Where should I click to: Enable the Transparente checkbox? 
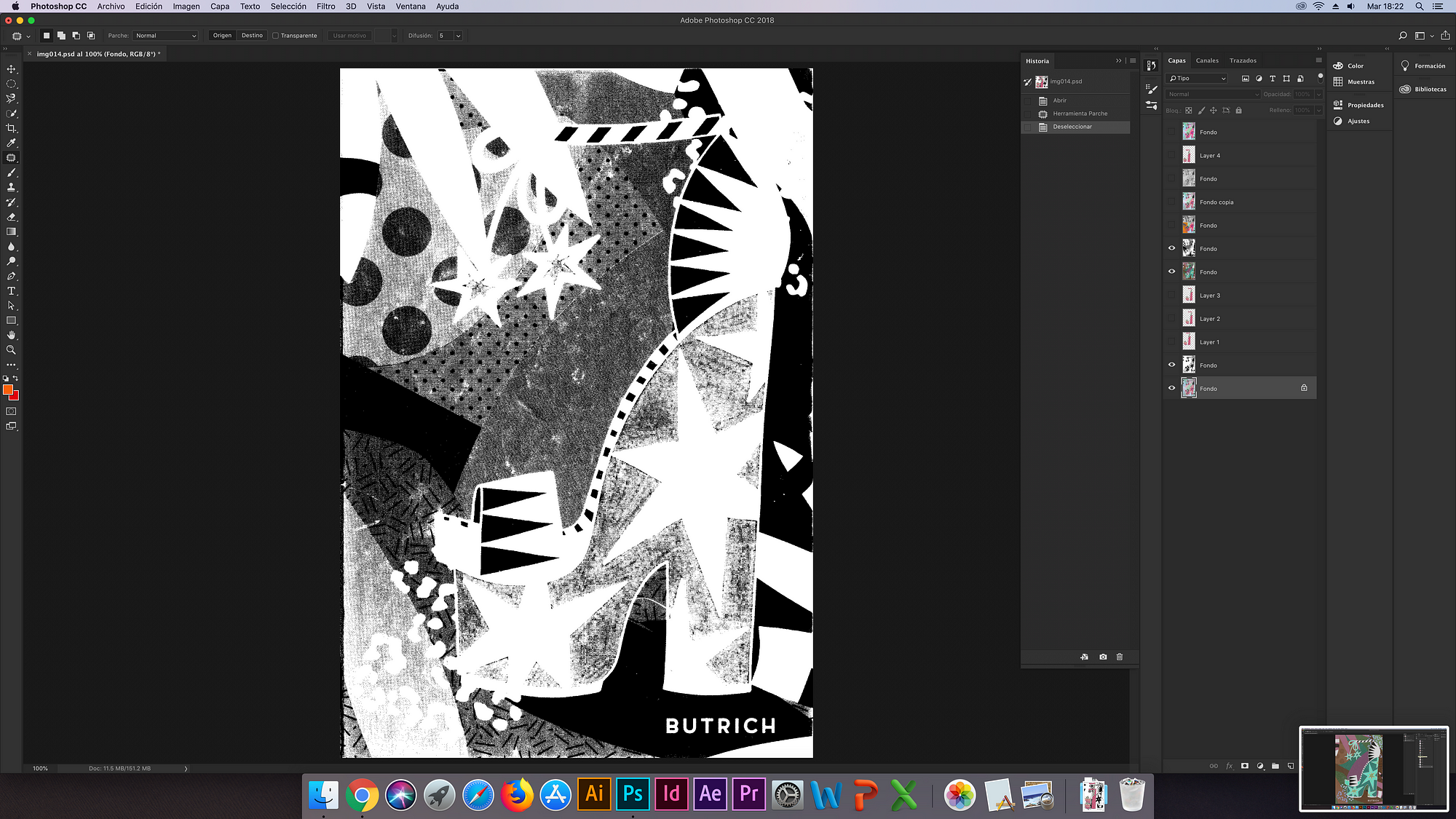coord(276,36)
